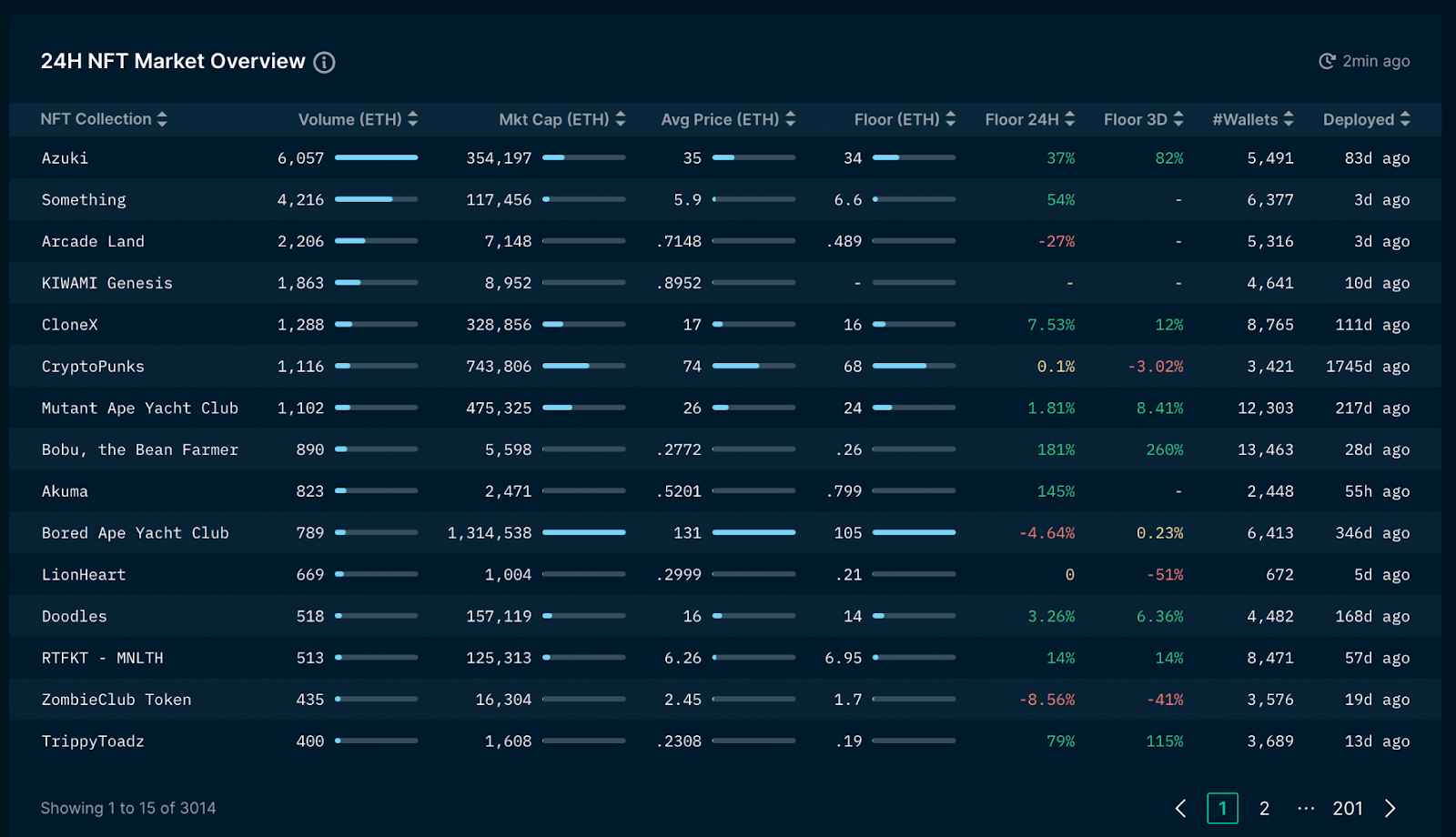The width and height of the screenshot is (1456, 837).
Task: Click the Floor 24H header label
Action: (x=1022, y=119)
